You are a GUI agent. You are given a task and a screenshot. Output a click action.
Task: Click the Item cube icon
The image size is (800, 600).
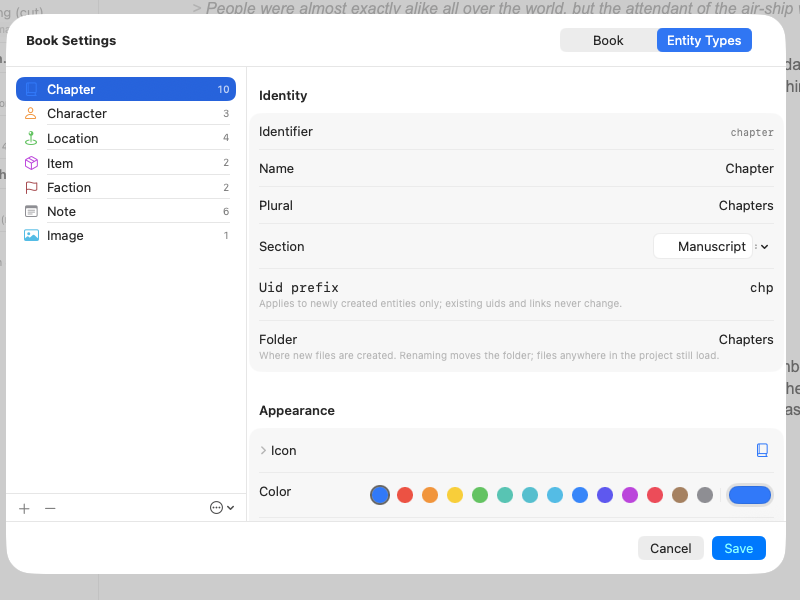tap(31, 163)
